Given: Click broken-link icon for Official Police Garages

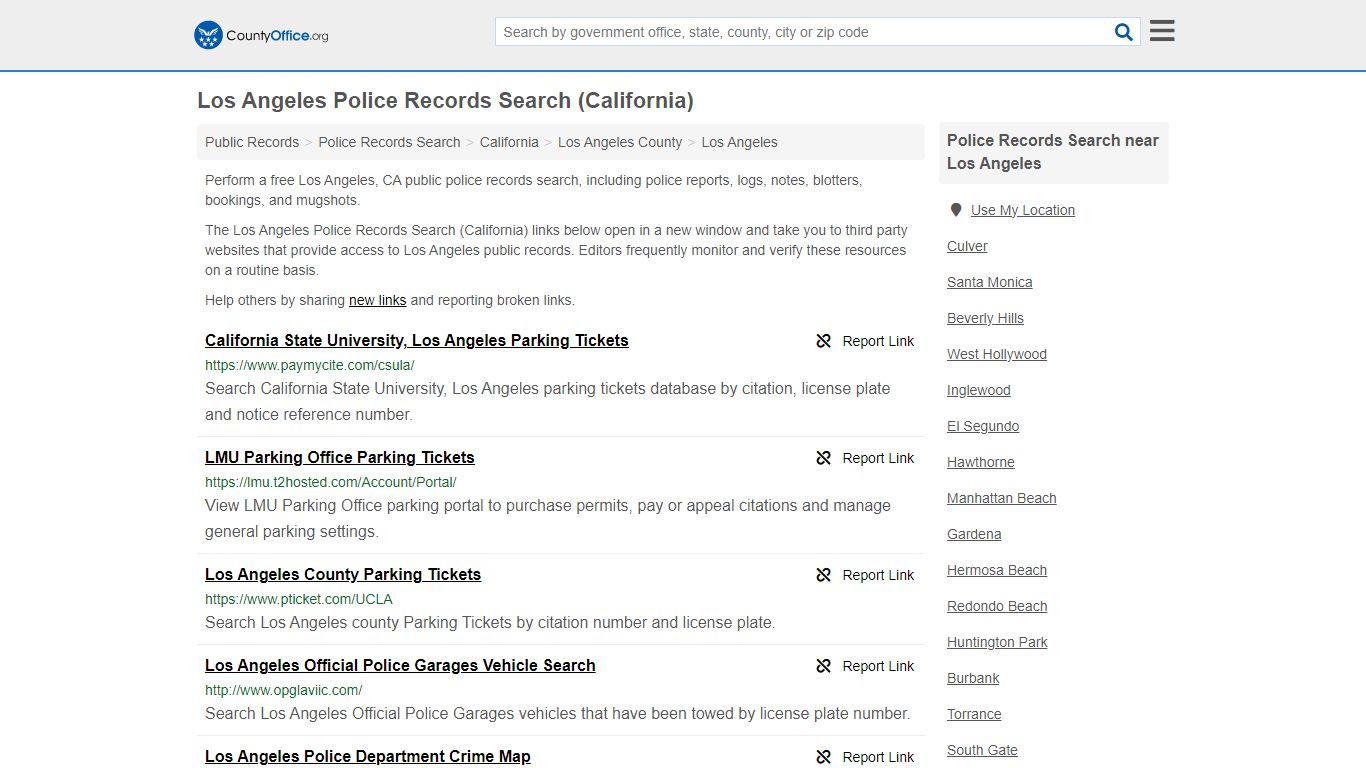Looking at the screenshot, I should tap(824, 666).
